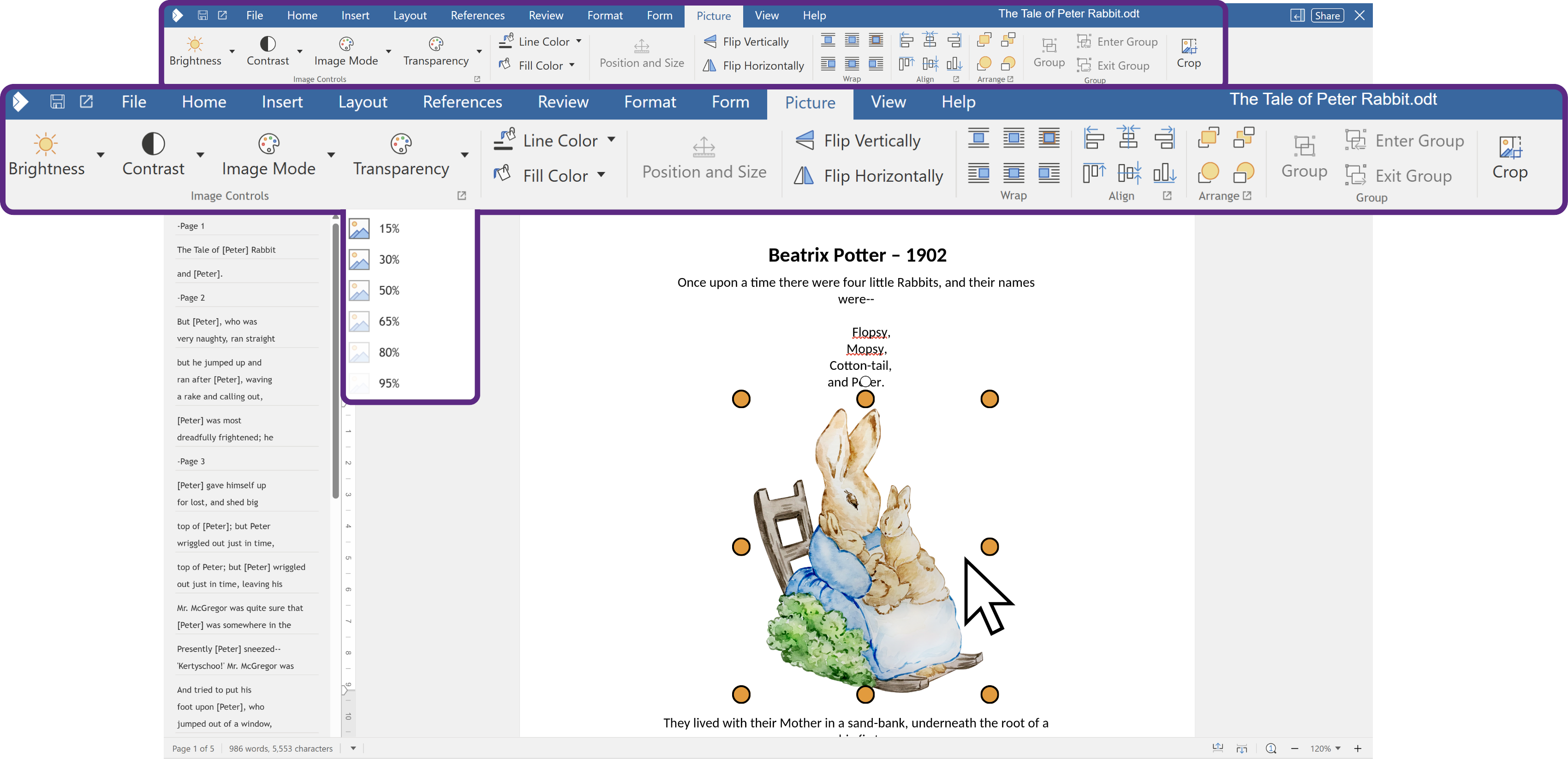Click Position and Size in the enlarged ribbon

[x=704, y=158]
